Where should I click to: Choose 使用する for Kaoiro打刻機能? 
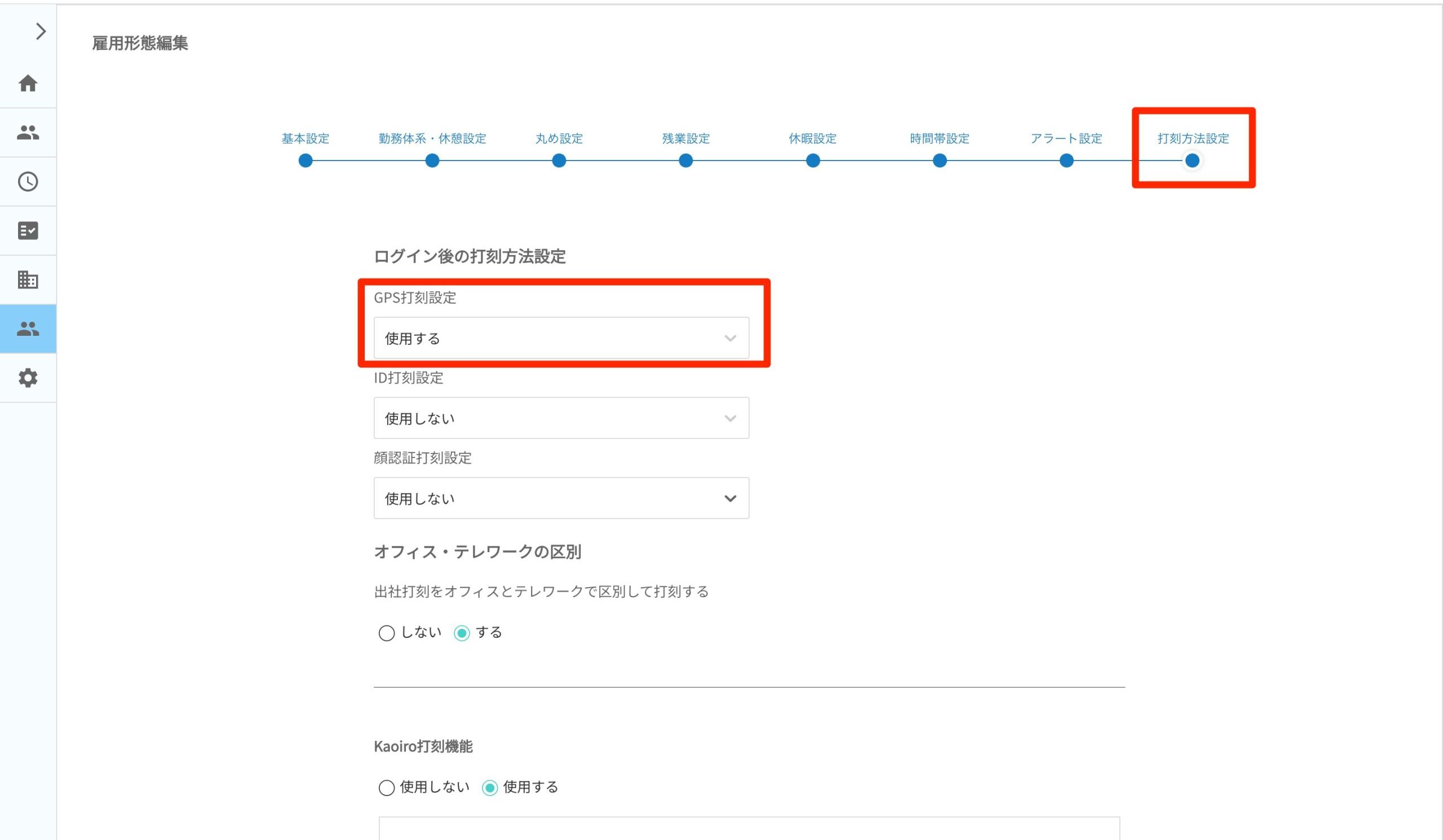[x=490, y=788]
